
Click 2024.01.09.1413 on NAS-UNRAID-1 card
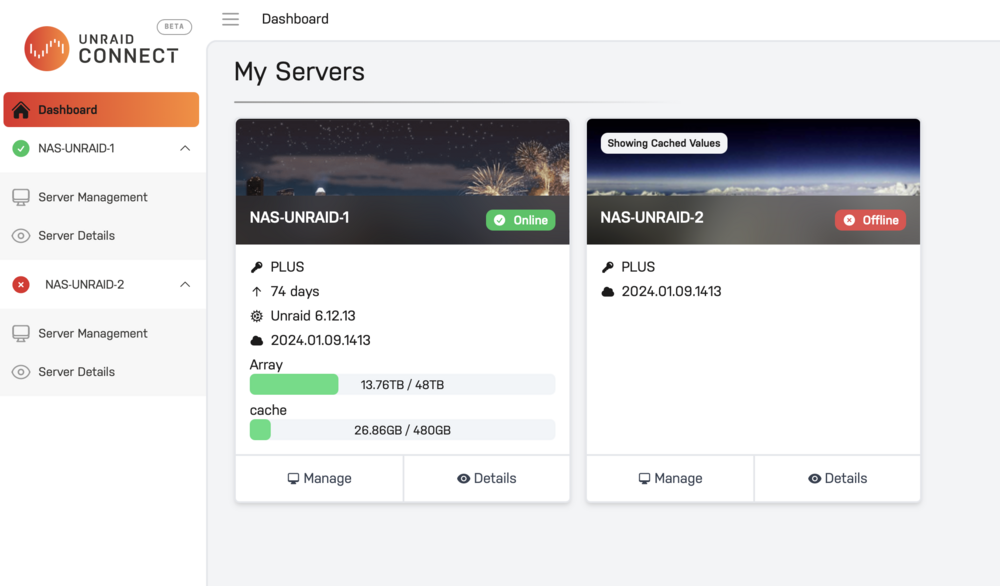(x=321, y=341)
